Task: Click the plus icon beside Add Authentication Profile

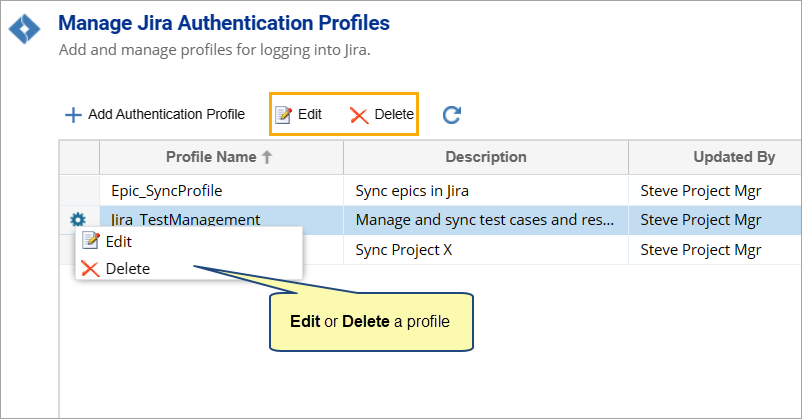Action: [x=73, y=115]
